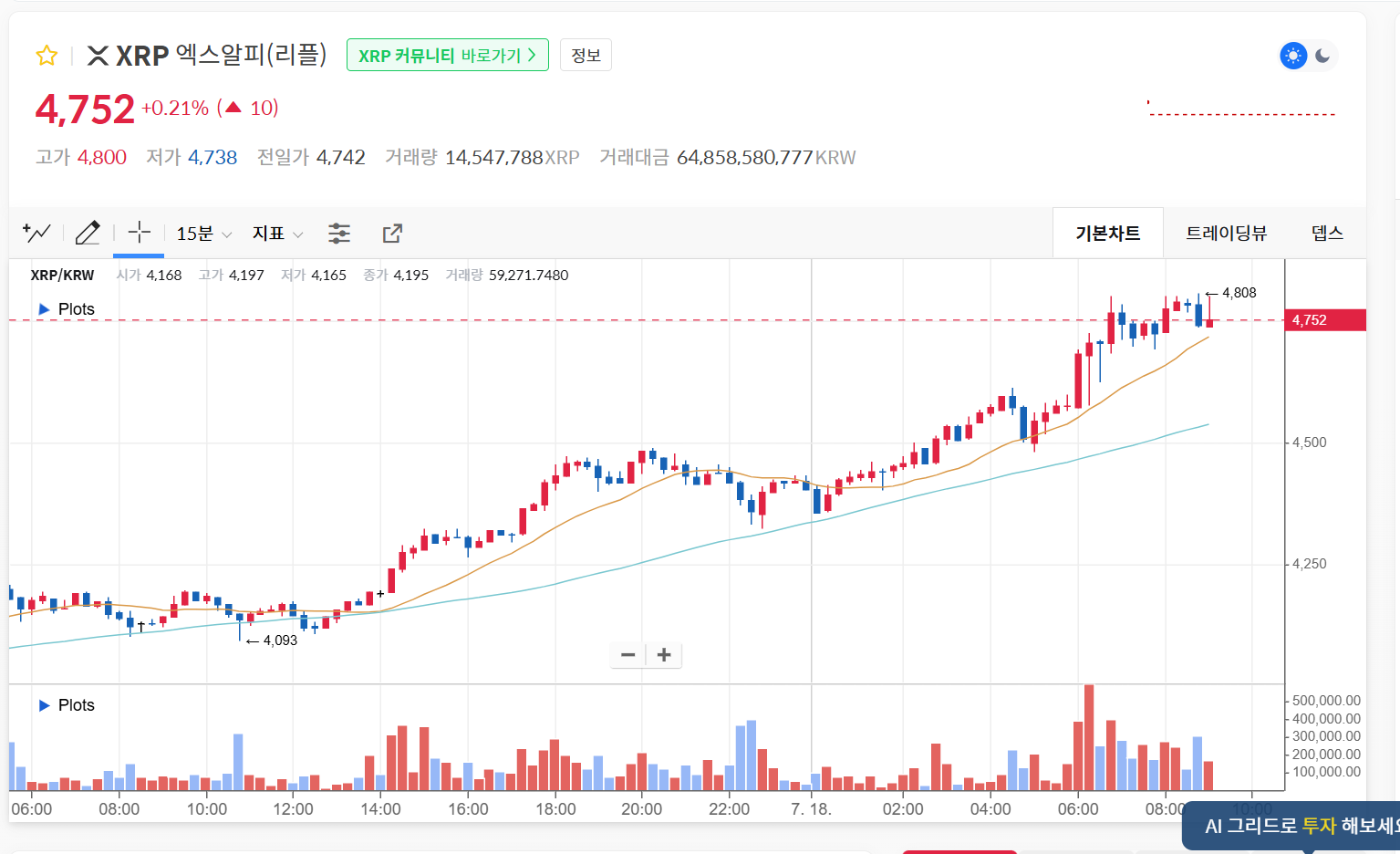Image resolution: width=1400 pixels, height=854 pixels.
Task: Open chart in popup window icon
Action: 392,234
